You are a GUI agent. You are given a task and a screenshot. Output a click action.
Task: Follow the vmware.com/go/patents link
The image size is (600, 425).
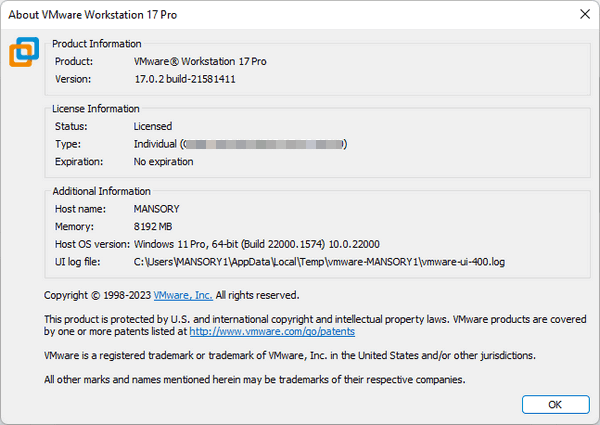(272, 331)
